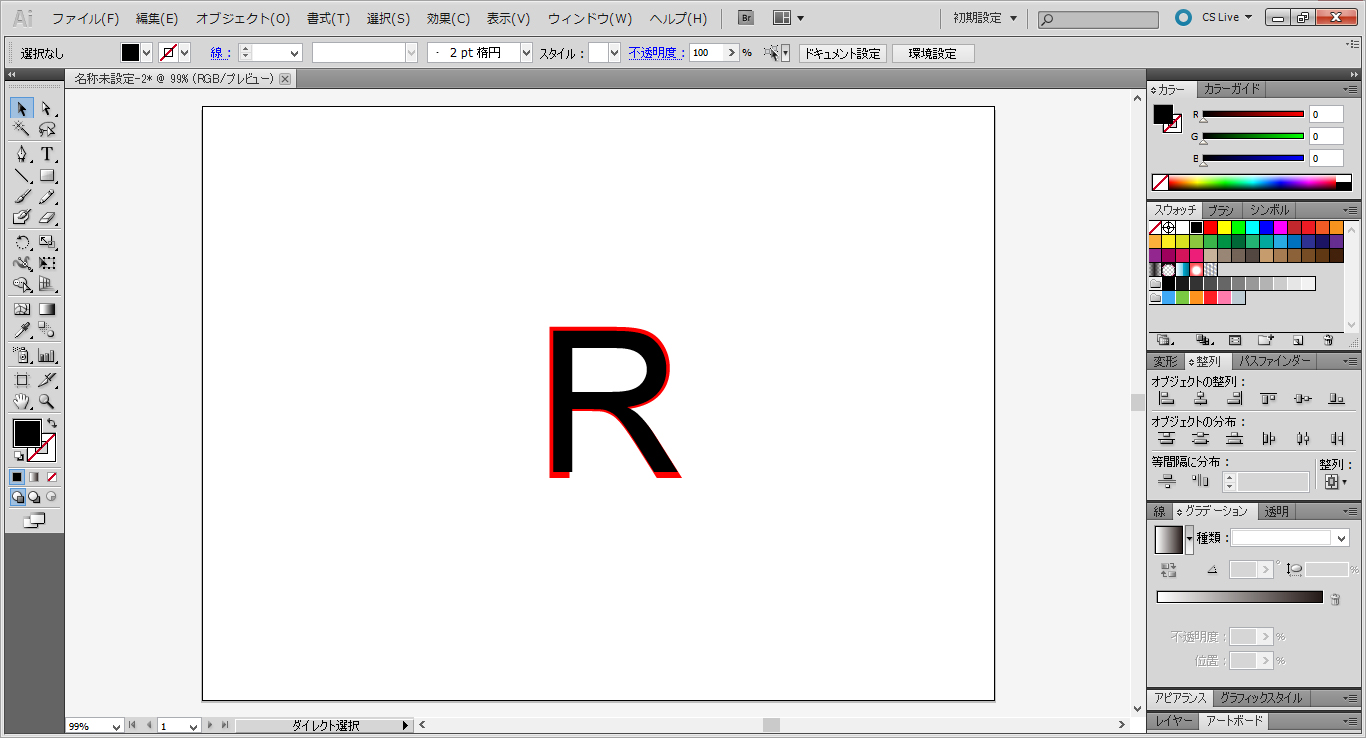Swap fill and stroke colors
The height and width of the screenshot is (738, 1366).
(x=52, y=424)
